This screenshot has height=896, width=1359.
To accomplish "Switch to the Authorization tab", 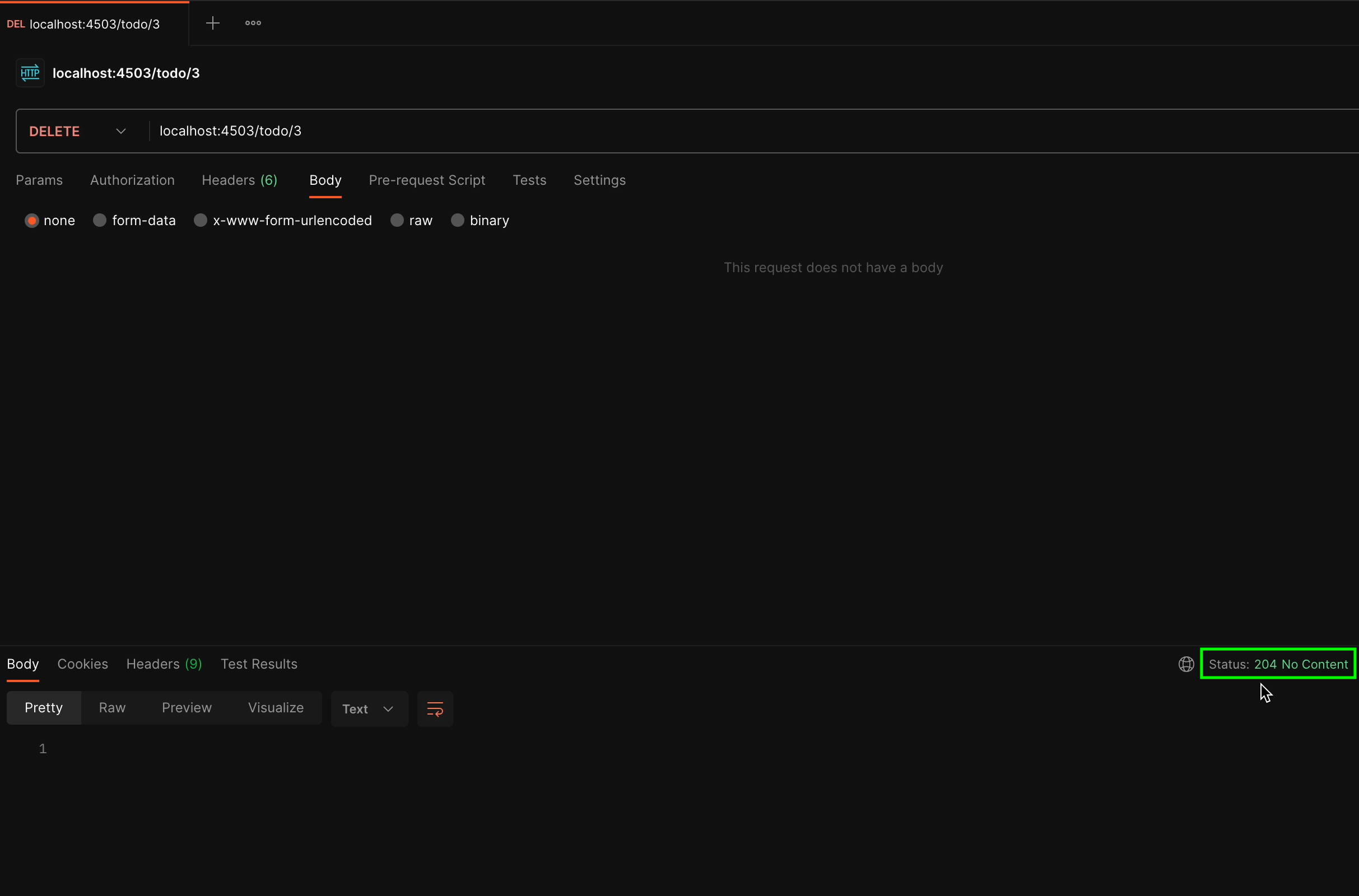I will [x=132, y=180].
